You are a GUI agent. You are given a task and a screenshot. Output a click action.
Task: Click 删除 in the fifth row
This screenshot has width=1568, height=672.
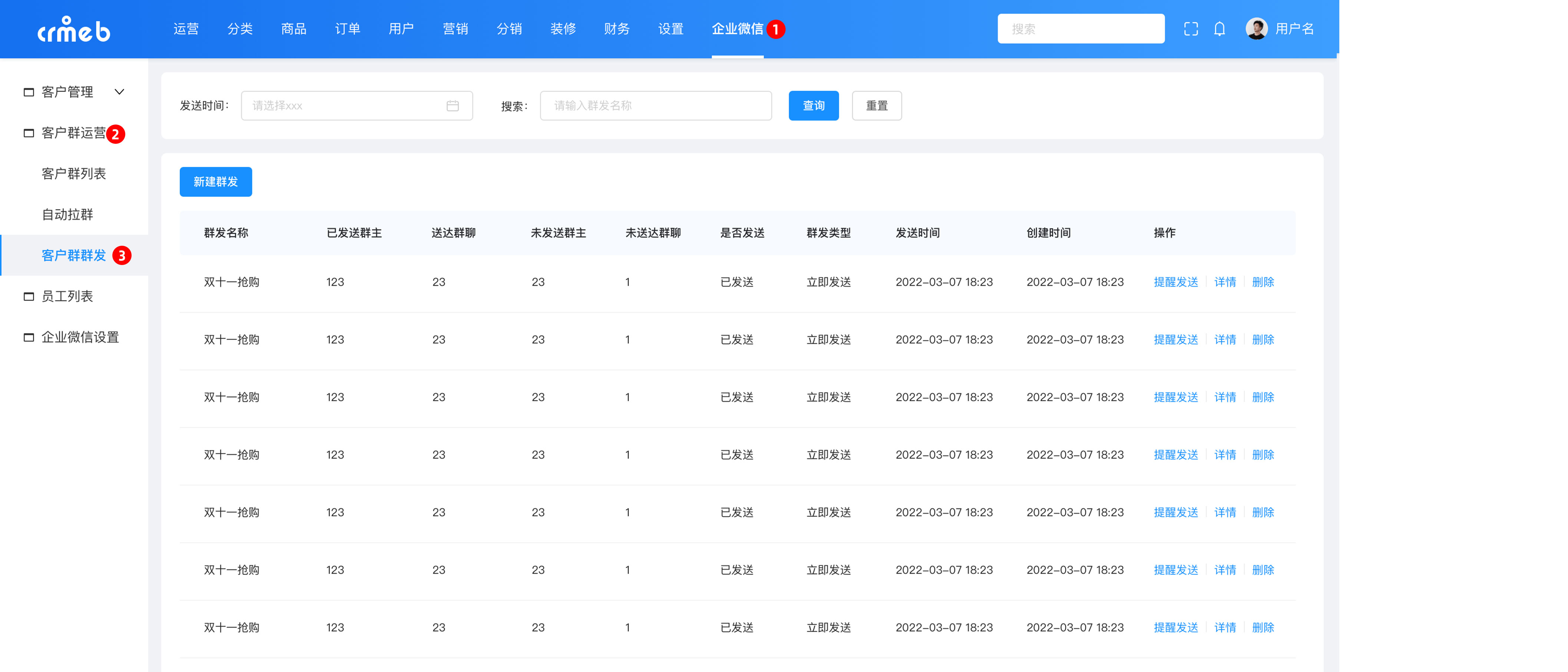1262,513
